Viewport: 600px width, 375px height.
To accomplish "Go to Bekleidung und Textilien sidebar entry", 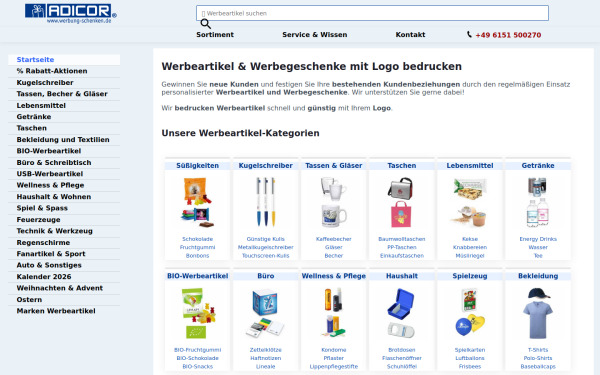I will 64,140.
